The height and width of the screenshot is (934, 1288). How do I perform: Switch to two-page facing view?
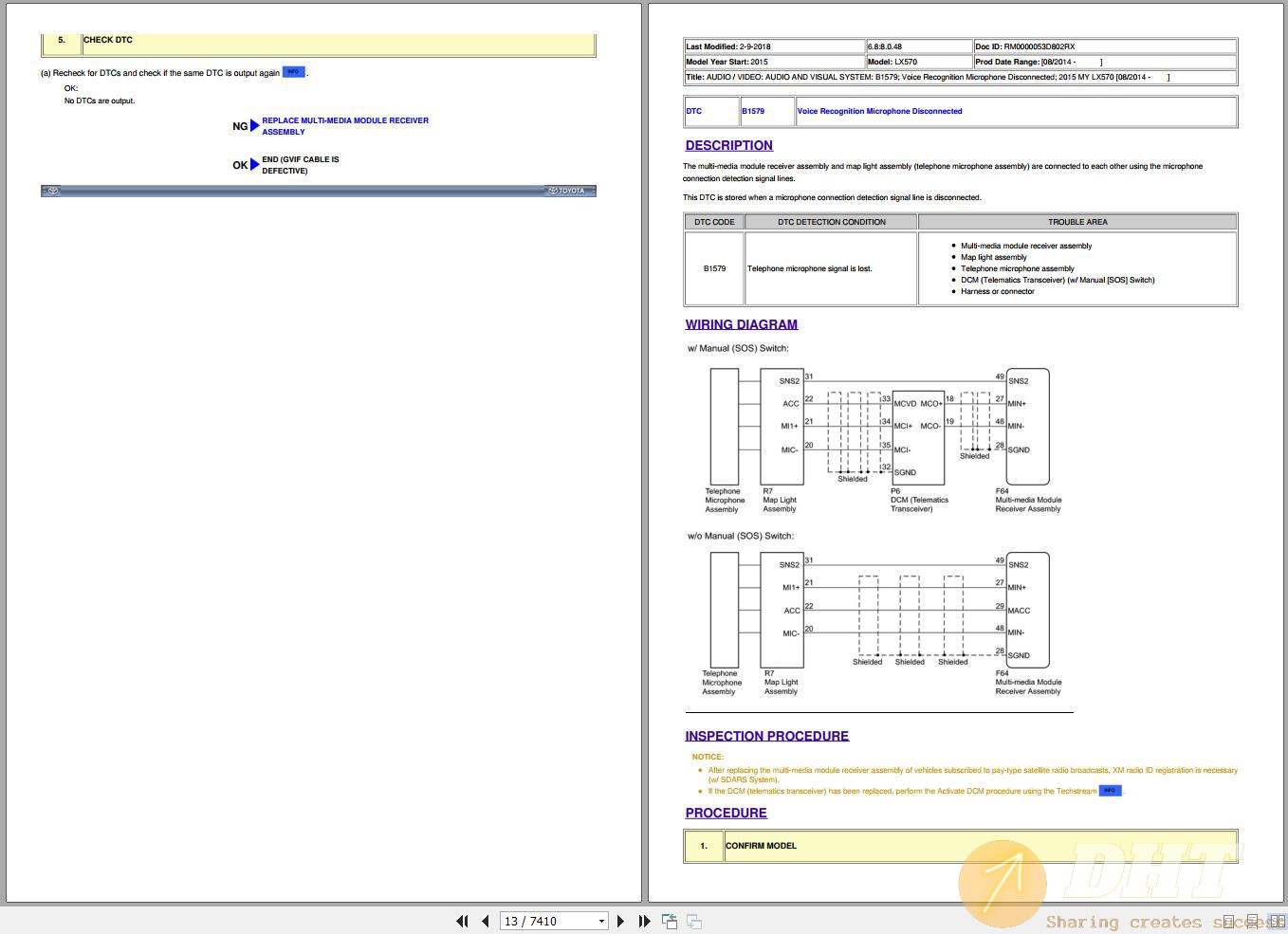[x=1277, y=921]
